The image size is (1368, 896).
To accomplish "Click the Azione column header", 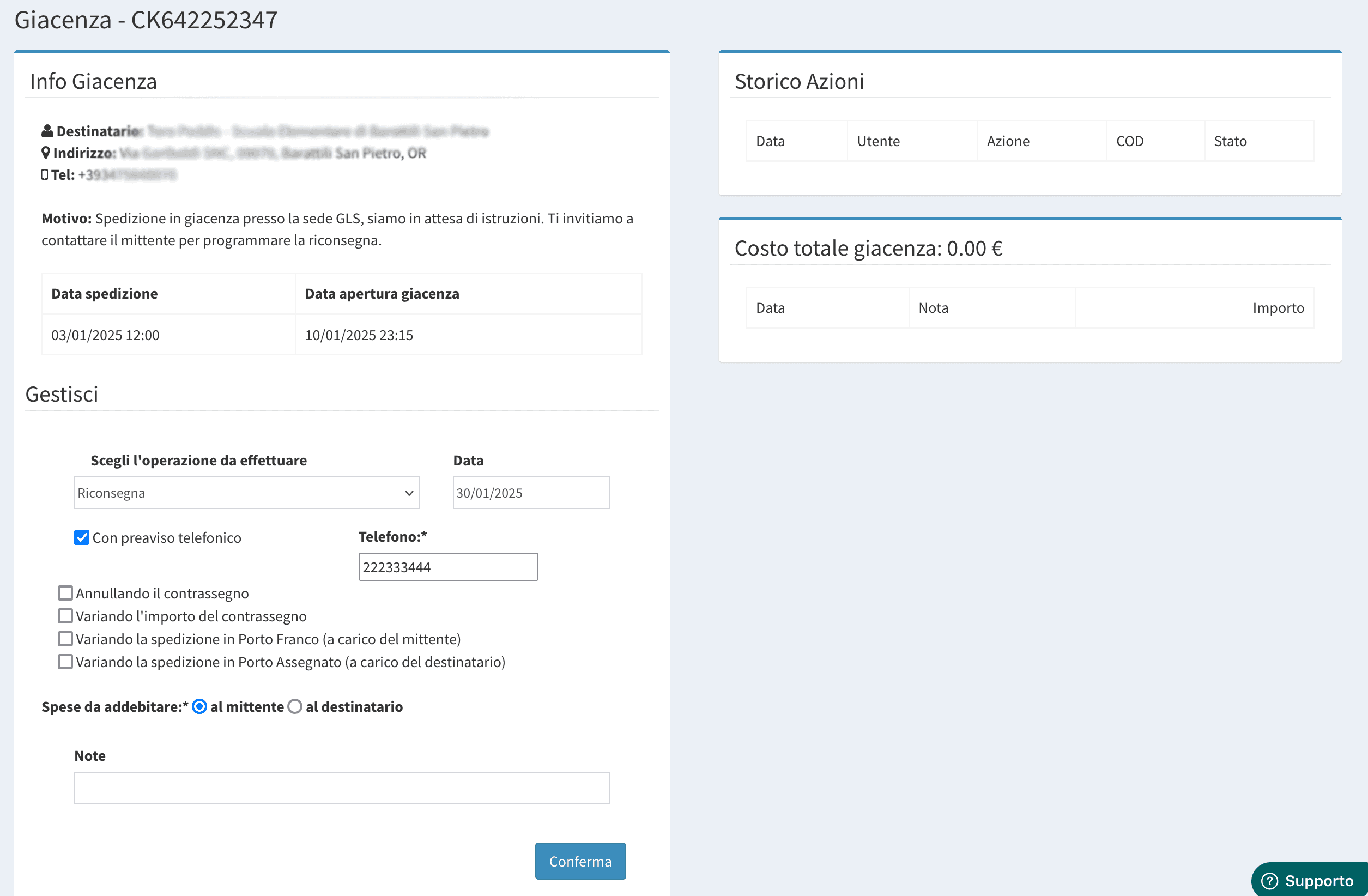I will tap(1008, 141).
